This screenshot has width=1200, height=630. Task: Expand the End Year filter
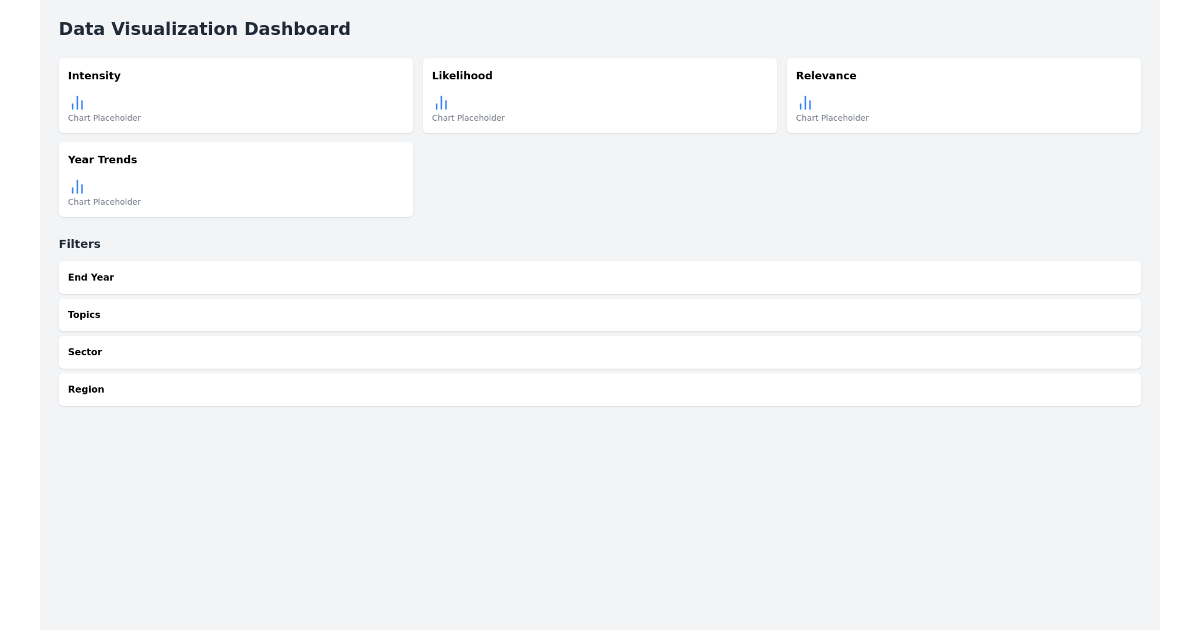600,277
